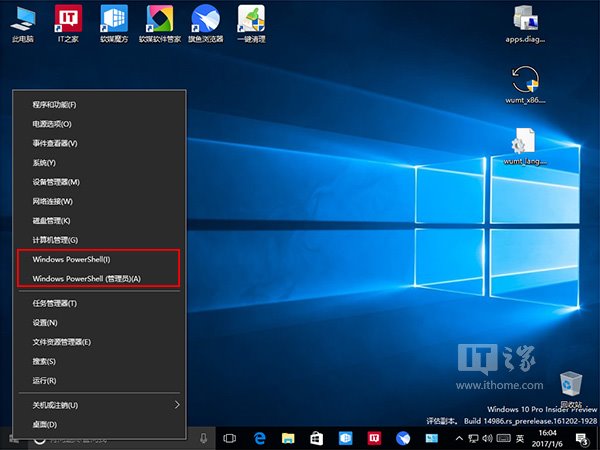Show hidden system tray icons

(460, 438)
